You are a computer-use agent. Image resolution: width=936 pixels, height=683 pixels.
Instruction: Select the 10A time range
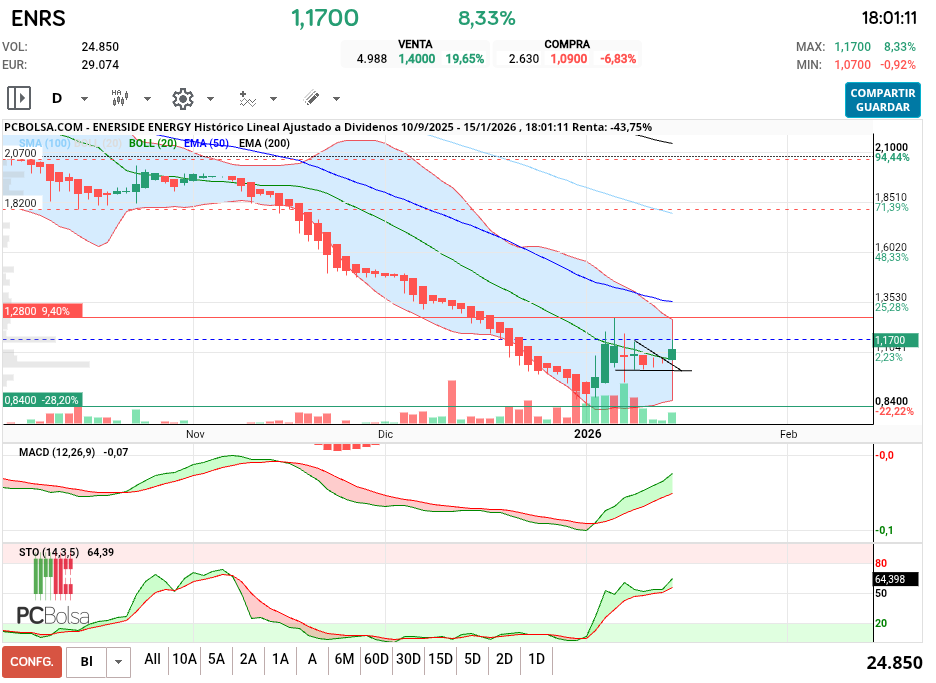point(184,659)
